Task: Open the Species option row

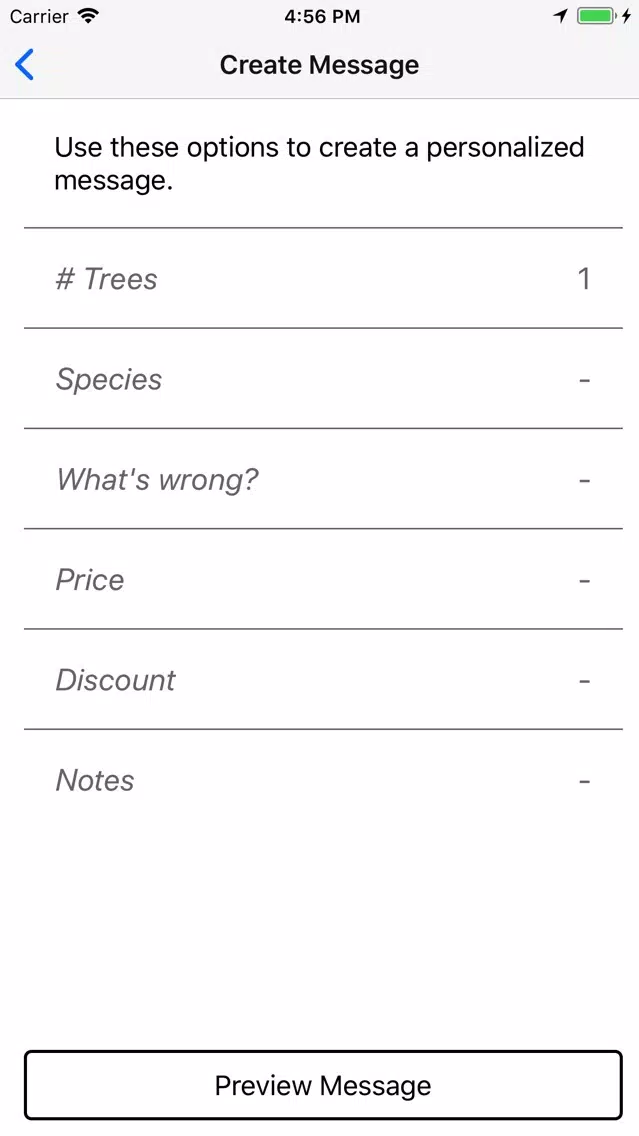Action: 323,378
